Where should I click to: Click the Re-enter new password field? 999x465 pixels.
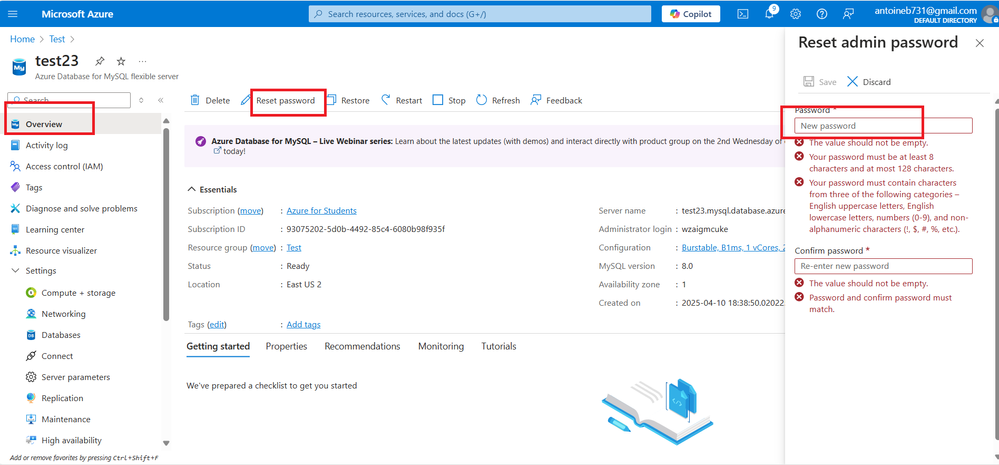883,266
